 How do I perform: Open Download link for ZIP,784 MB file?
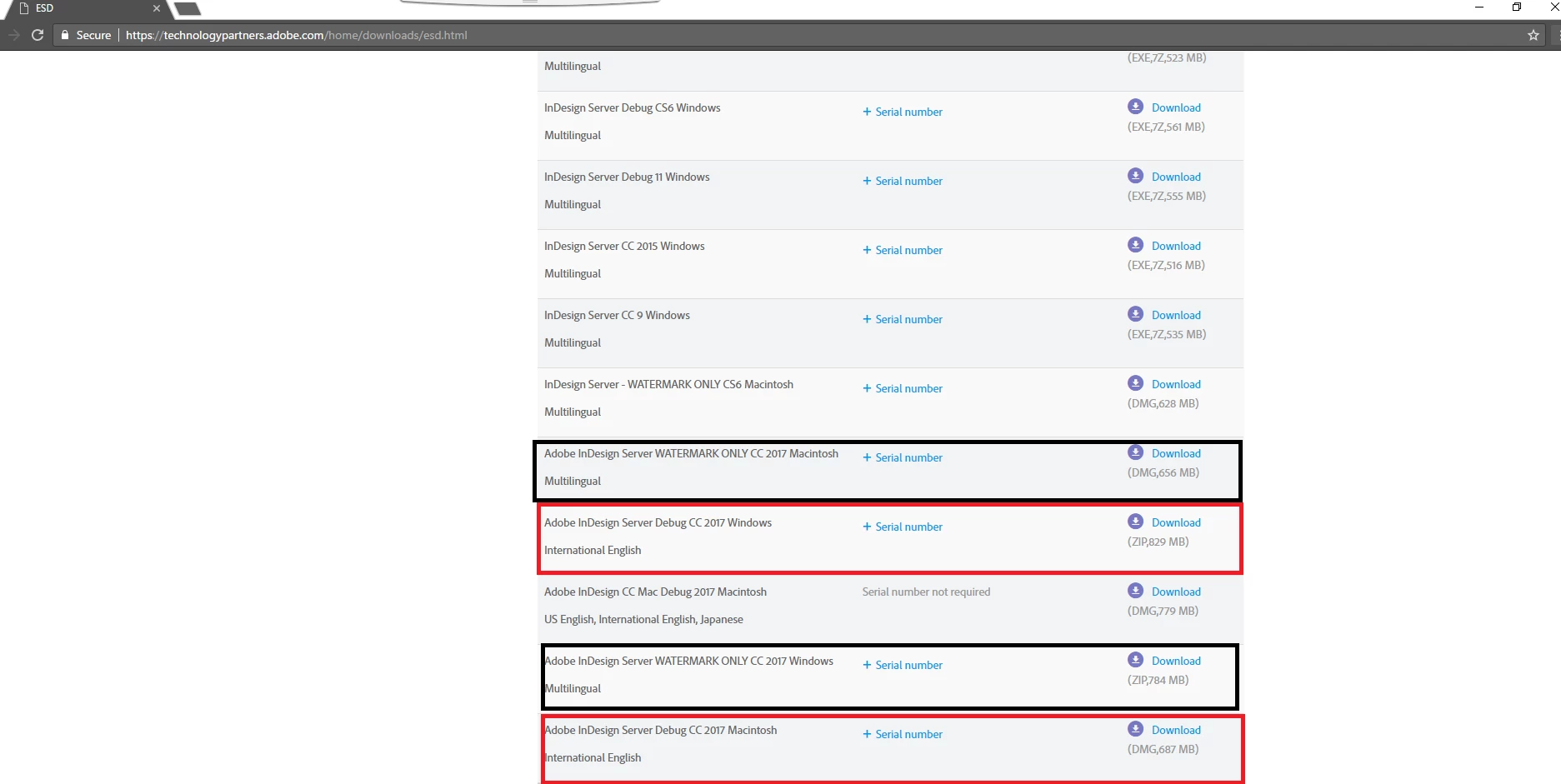1176,661
